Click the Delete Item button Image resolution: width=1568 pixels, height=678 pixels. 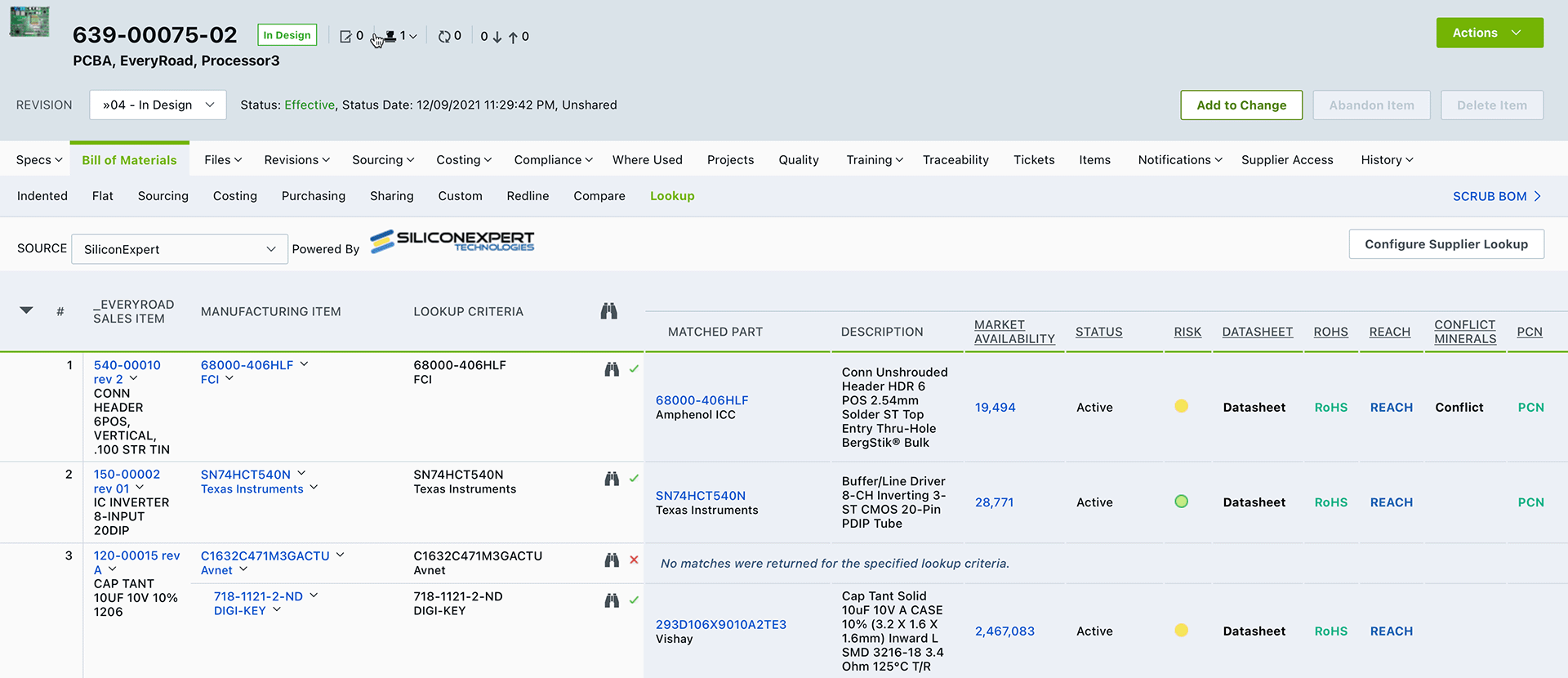(x=1492, y=105)
